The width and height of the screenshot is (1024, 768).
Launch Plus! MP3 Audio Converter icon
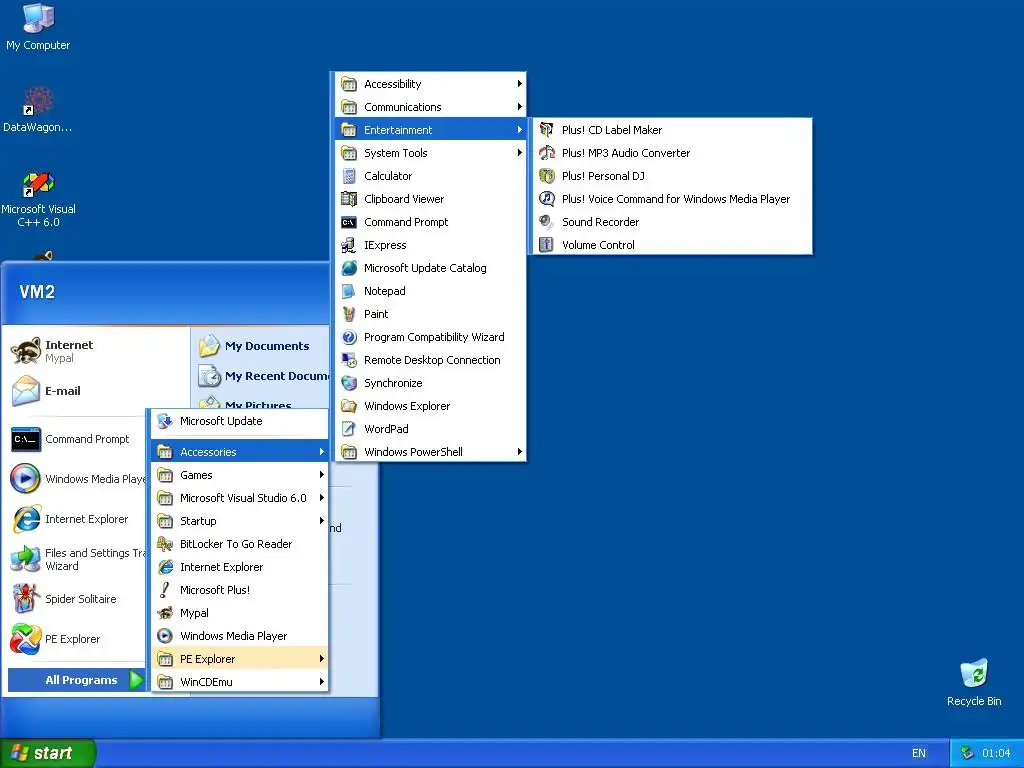(546, 153)
